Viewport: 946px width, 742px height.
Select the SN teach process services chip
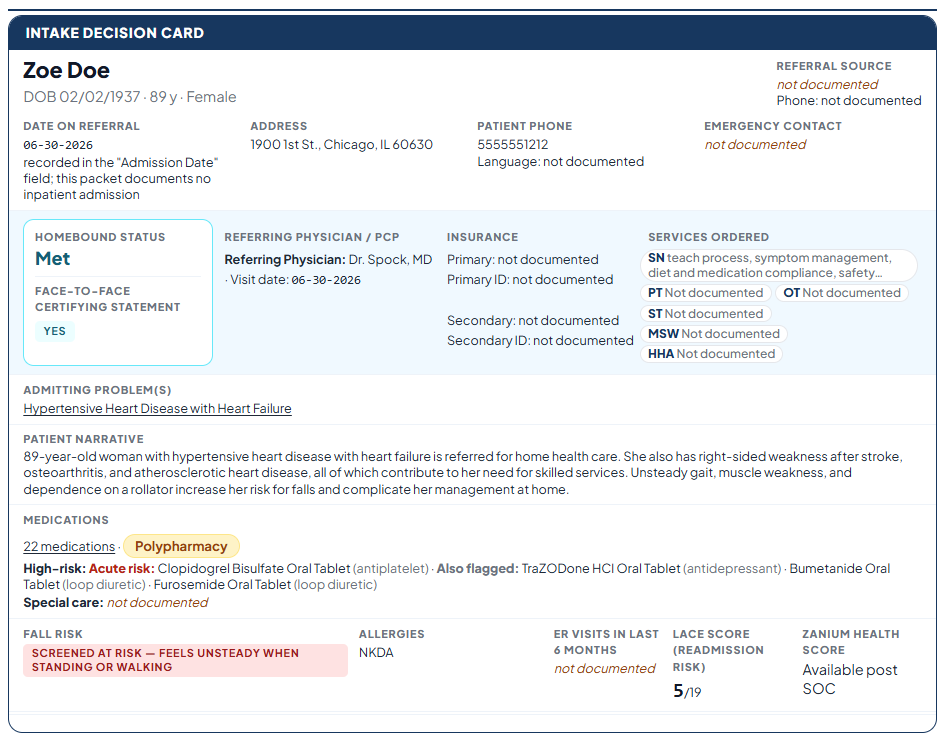point(778,265)
